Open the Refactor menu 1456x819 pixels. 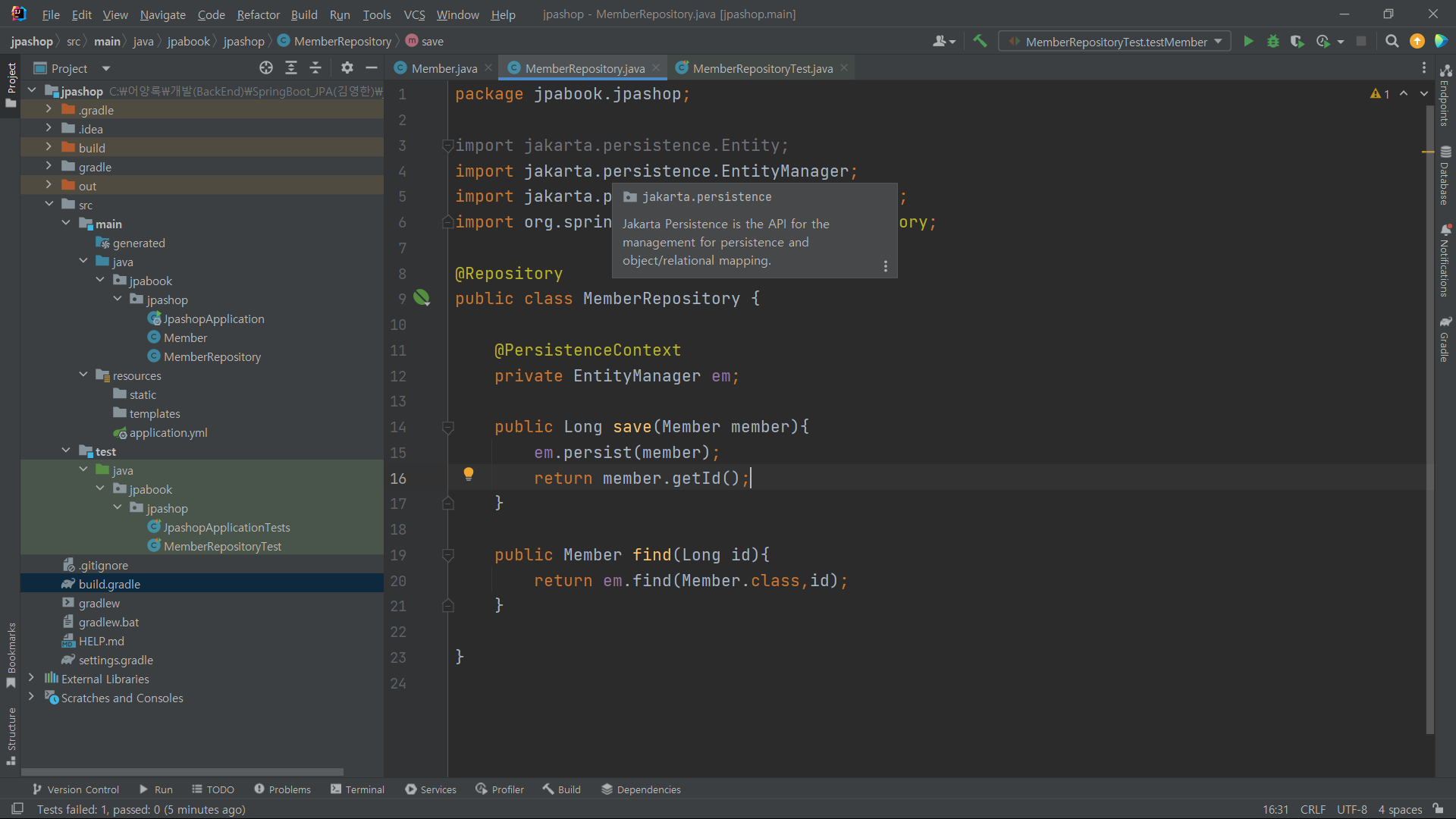258,14
